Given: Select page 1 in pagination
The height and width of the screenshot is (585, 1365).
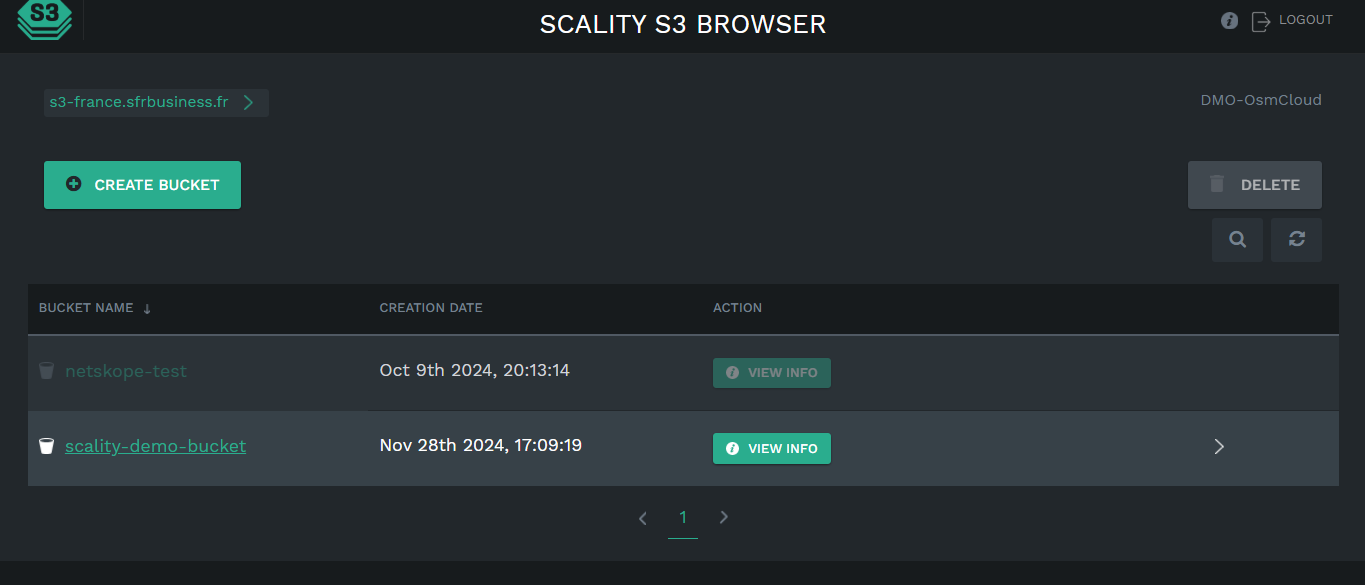Looking at the screenshot, I should coord(683,517).
